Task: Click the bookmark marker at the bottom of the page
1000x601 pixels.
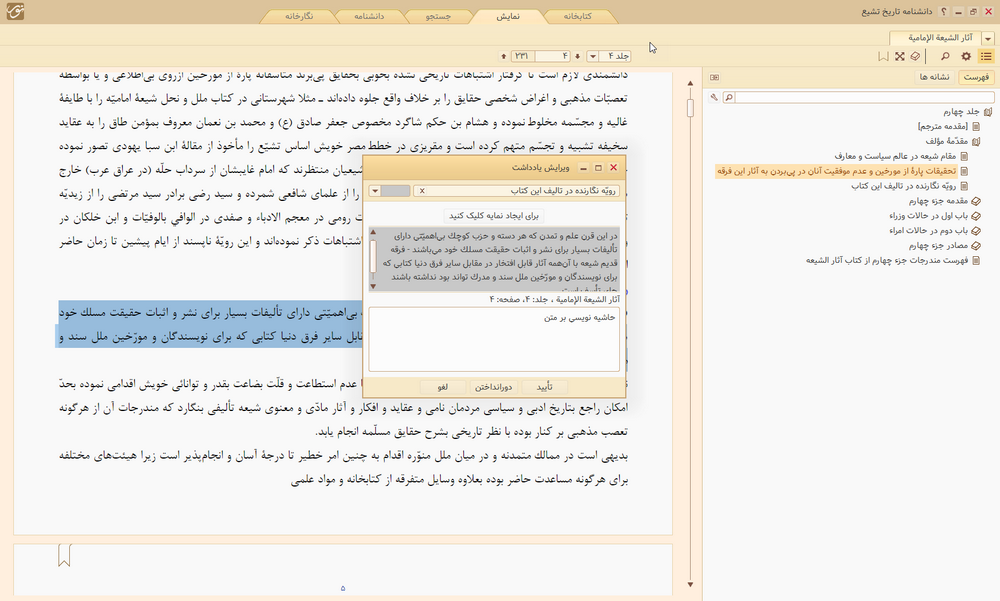Action: (64, 555)
